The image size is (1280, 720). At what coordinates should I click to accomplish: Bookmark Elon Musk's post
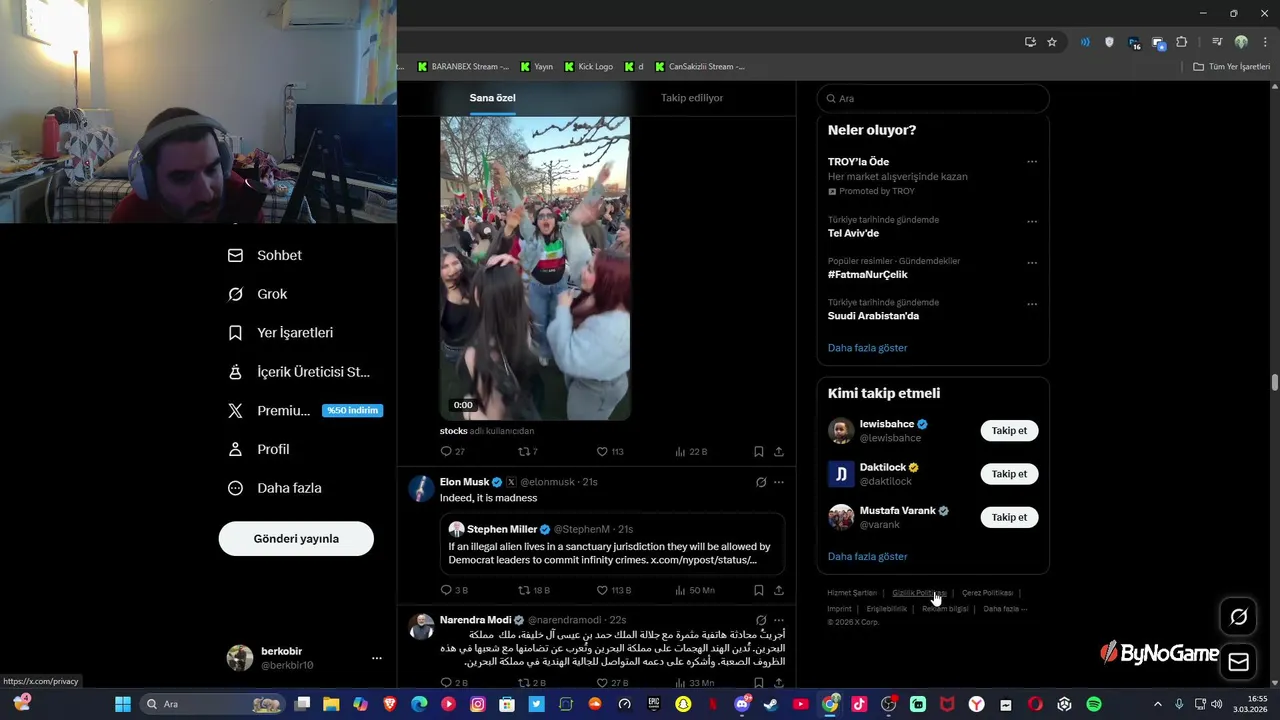coord(759,591)
